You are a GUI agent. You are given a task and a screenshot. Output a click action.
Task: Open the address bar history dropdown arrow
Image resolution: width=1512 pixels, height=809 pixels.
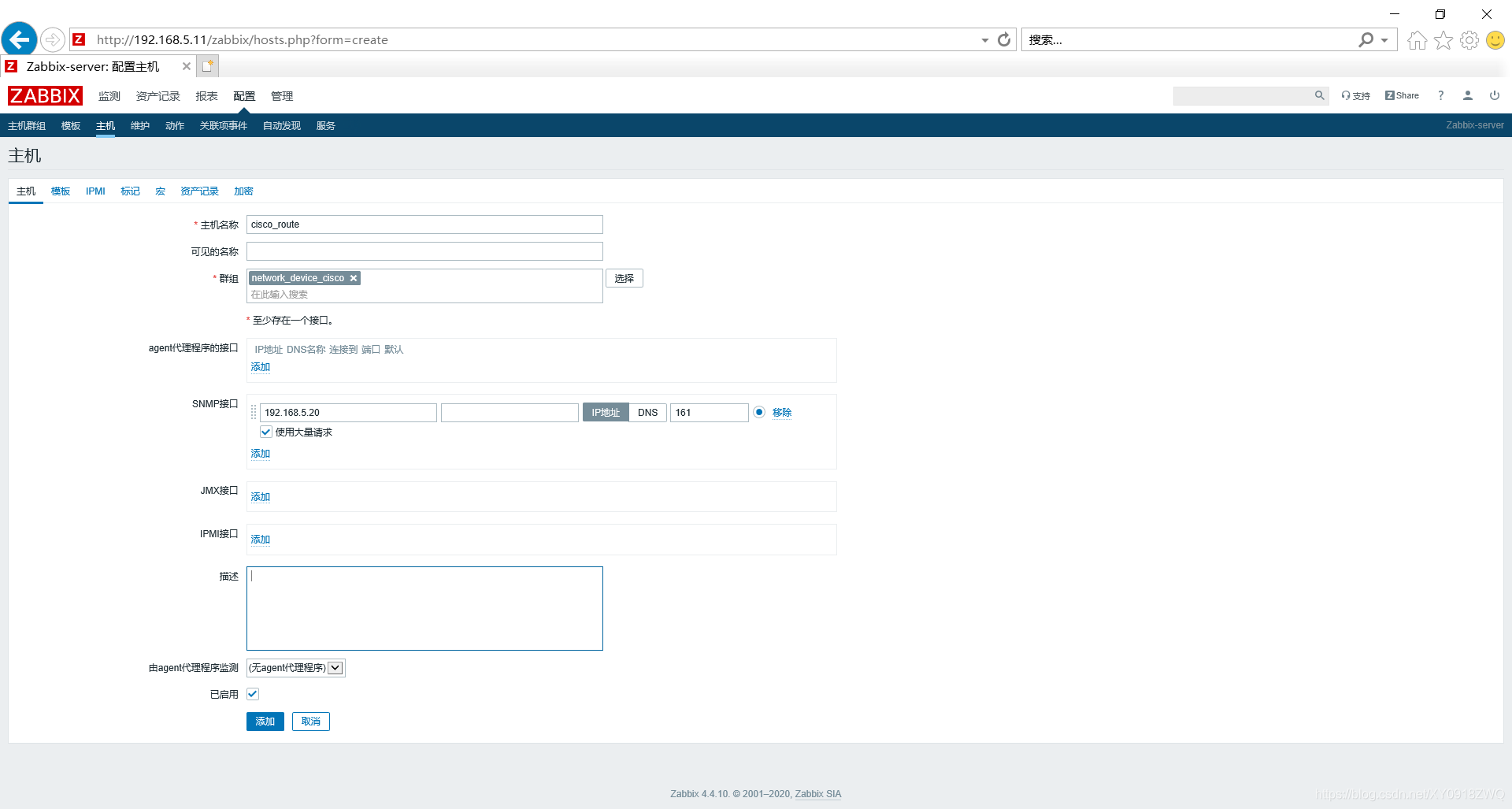coord(984,40)
